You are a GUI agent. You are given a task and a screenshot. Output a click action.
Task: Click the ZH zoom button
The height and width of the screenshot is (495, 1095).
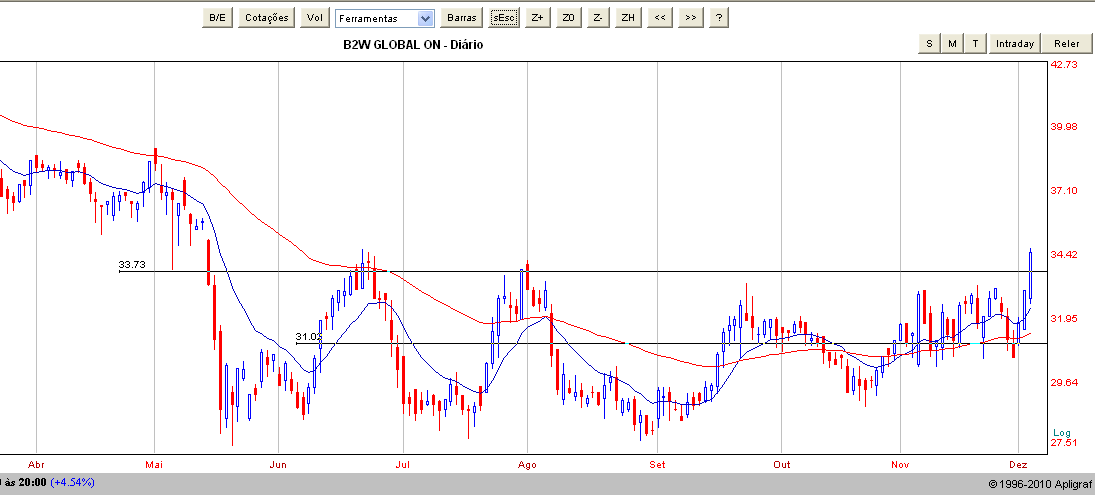[629, 18]
